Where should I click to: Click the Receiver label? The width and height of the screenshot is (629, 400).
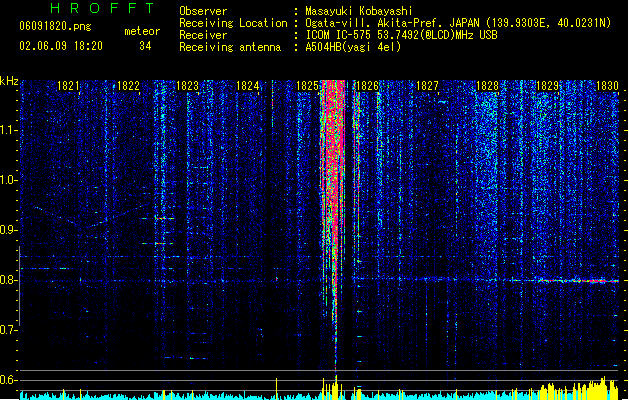tap(203, 35)
